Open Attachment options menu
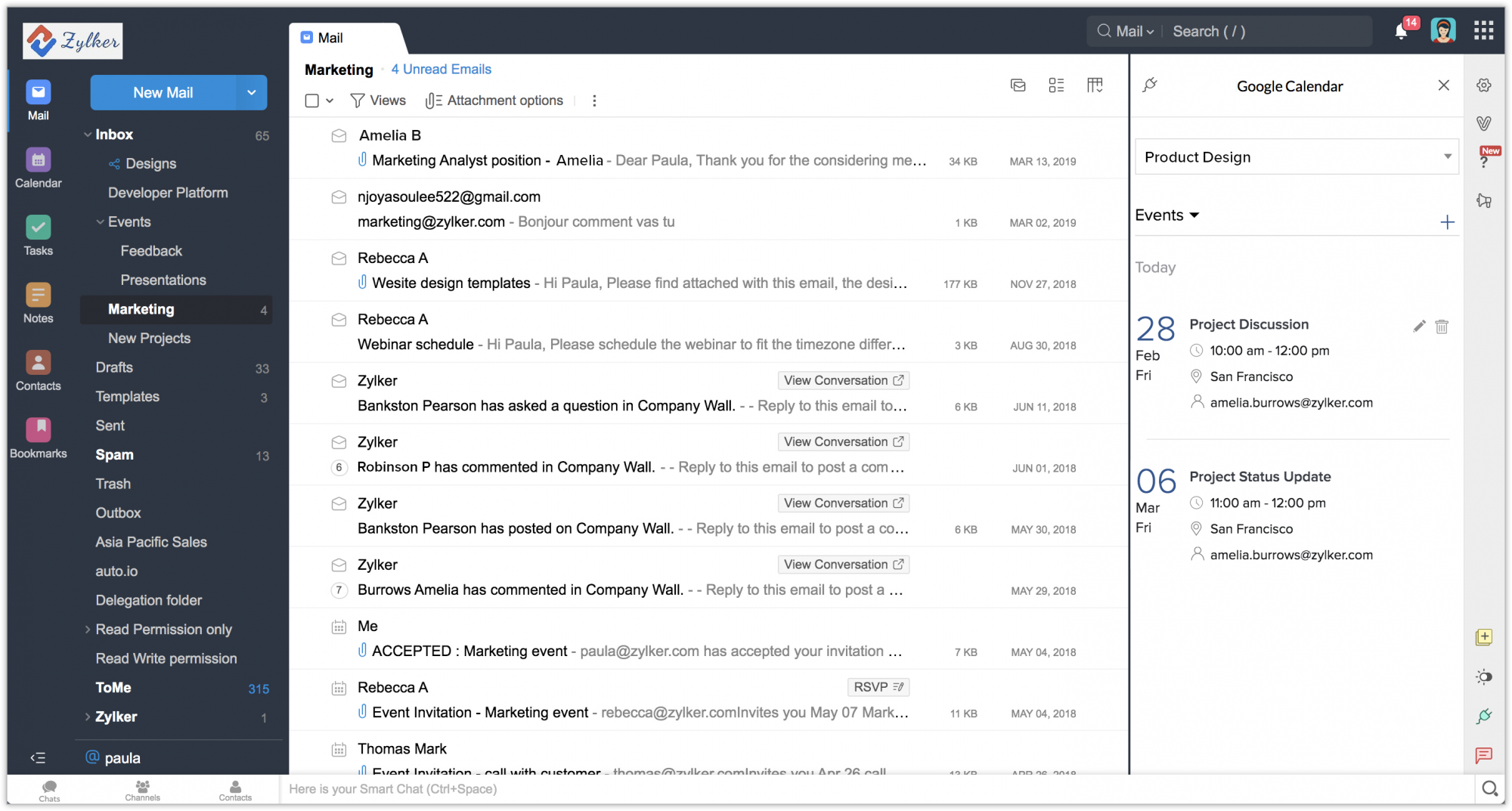This screenshot has width=1512, height=811. [x=494, y=101]
